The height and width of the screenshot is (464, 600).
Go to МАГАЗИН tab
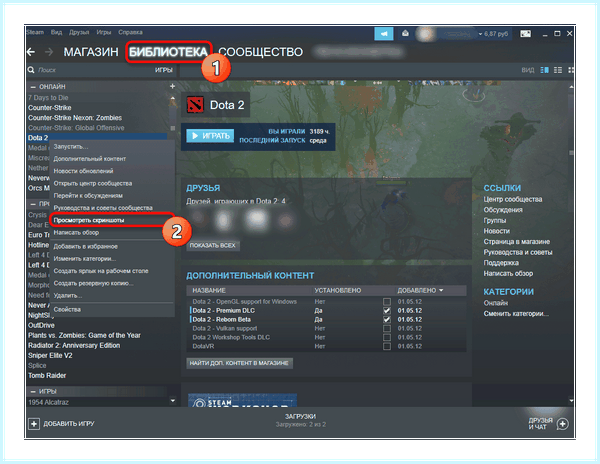point(91,52)
